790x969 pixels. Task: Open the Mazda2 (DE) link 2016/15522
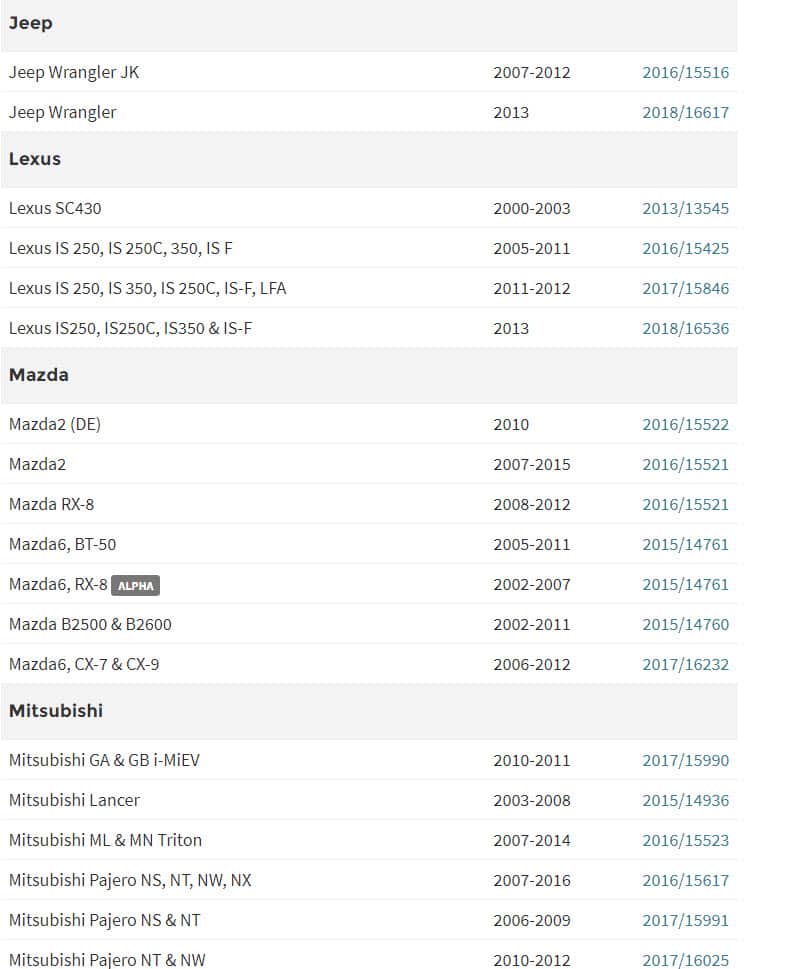click(x=685, y=424)
